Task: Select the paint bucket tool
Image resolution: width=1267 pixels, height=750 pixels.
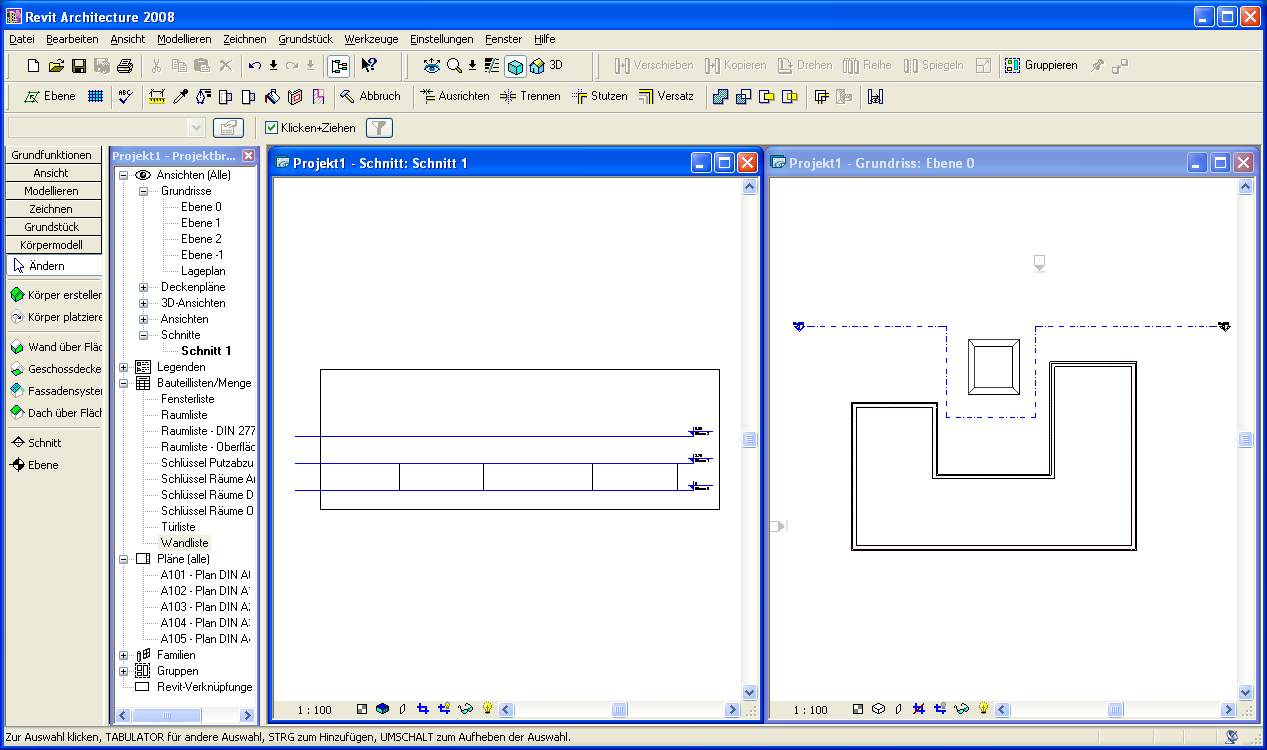Action: point(271,97)
